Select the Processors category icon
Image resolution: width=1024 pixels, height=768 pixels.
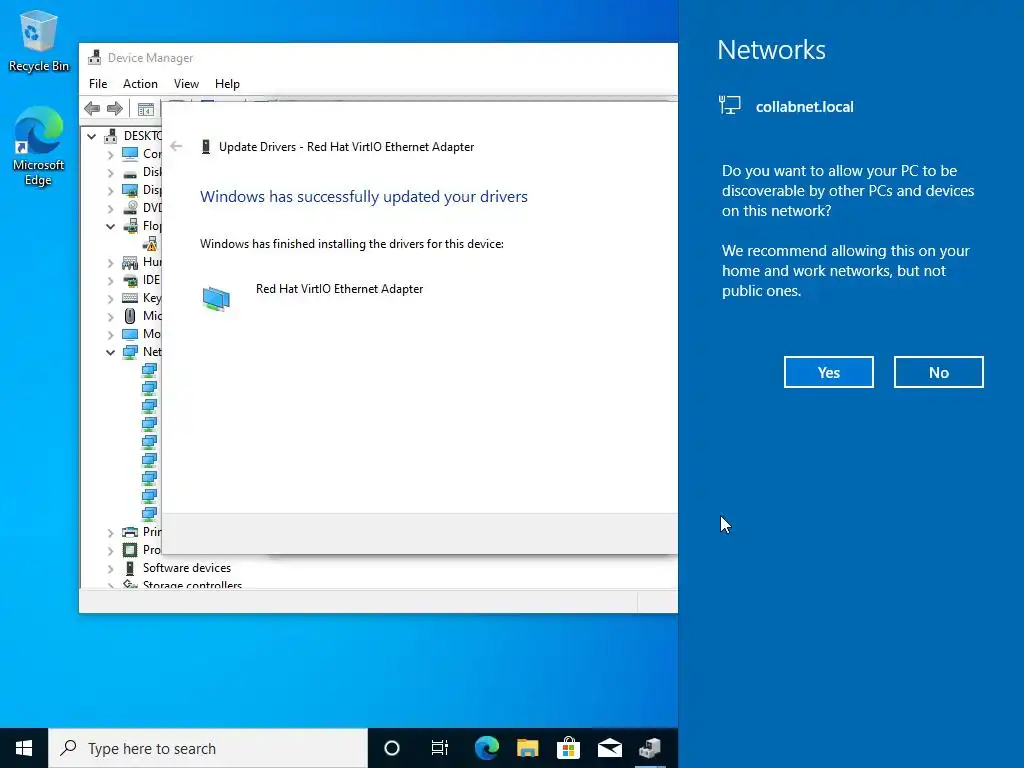130,550
